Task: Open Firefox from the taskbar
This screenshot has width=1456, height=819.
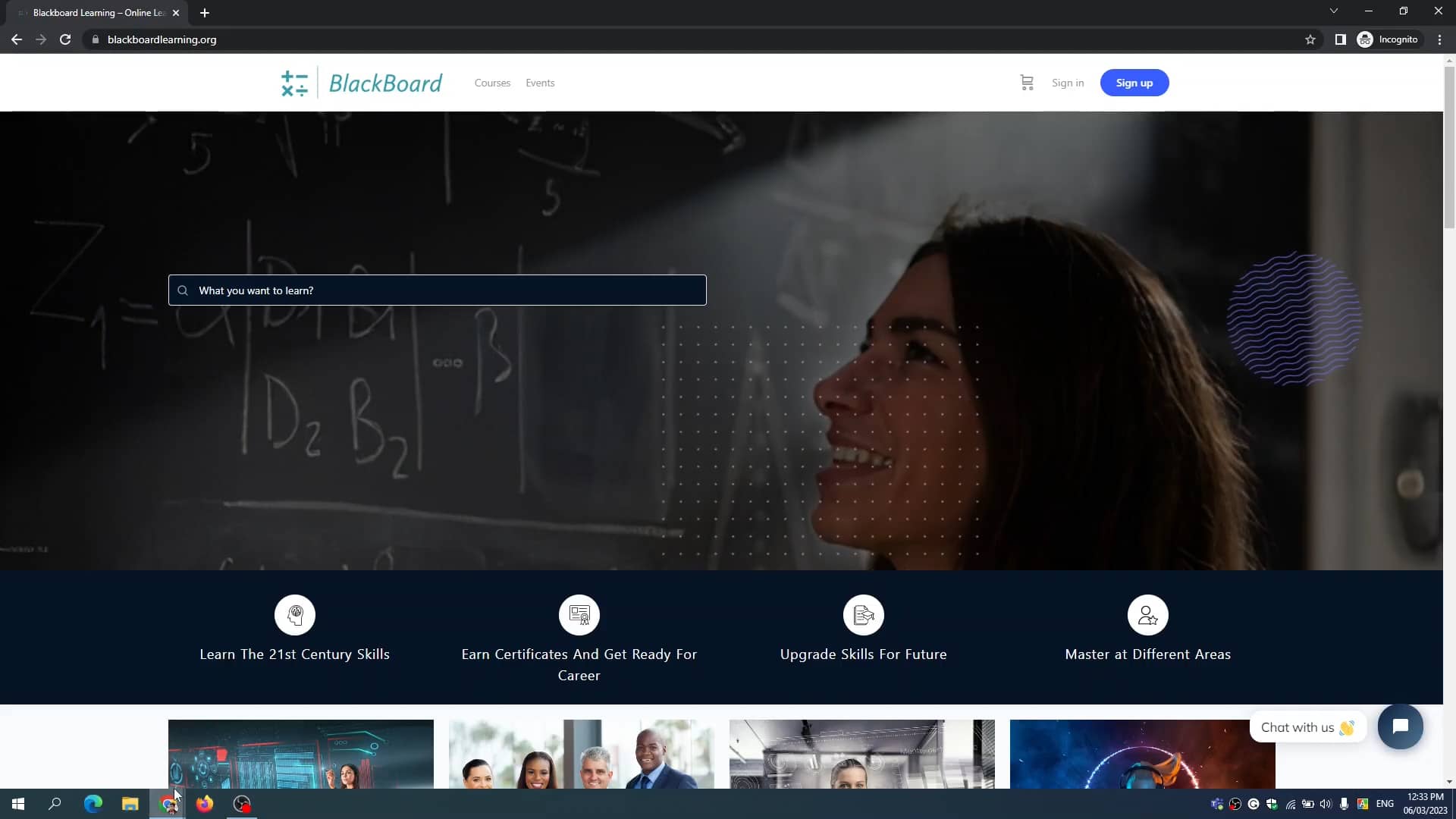Action: coord(204,803)
